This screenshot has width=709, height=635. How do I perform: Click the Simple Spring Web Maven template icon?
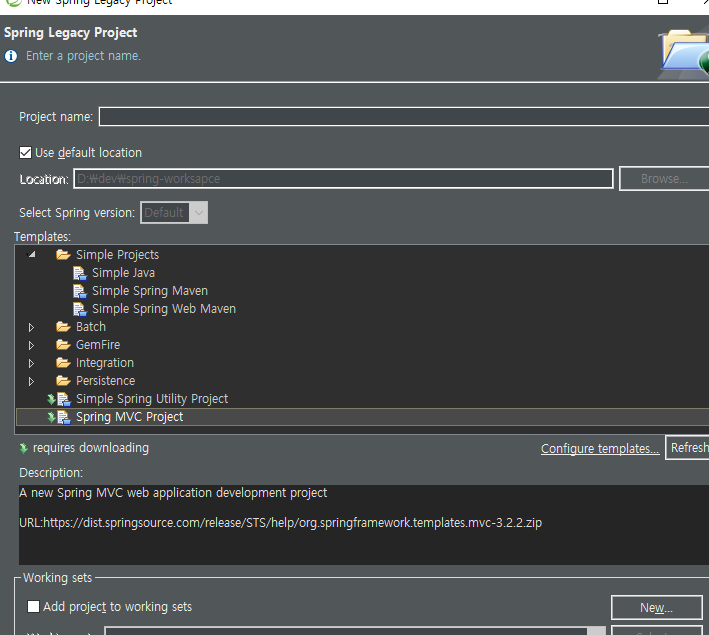tap(80, 309)
